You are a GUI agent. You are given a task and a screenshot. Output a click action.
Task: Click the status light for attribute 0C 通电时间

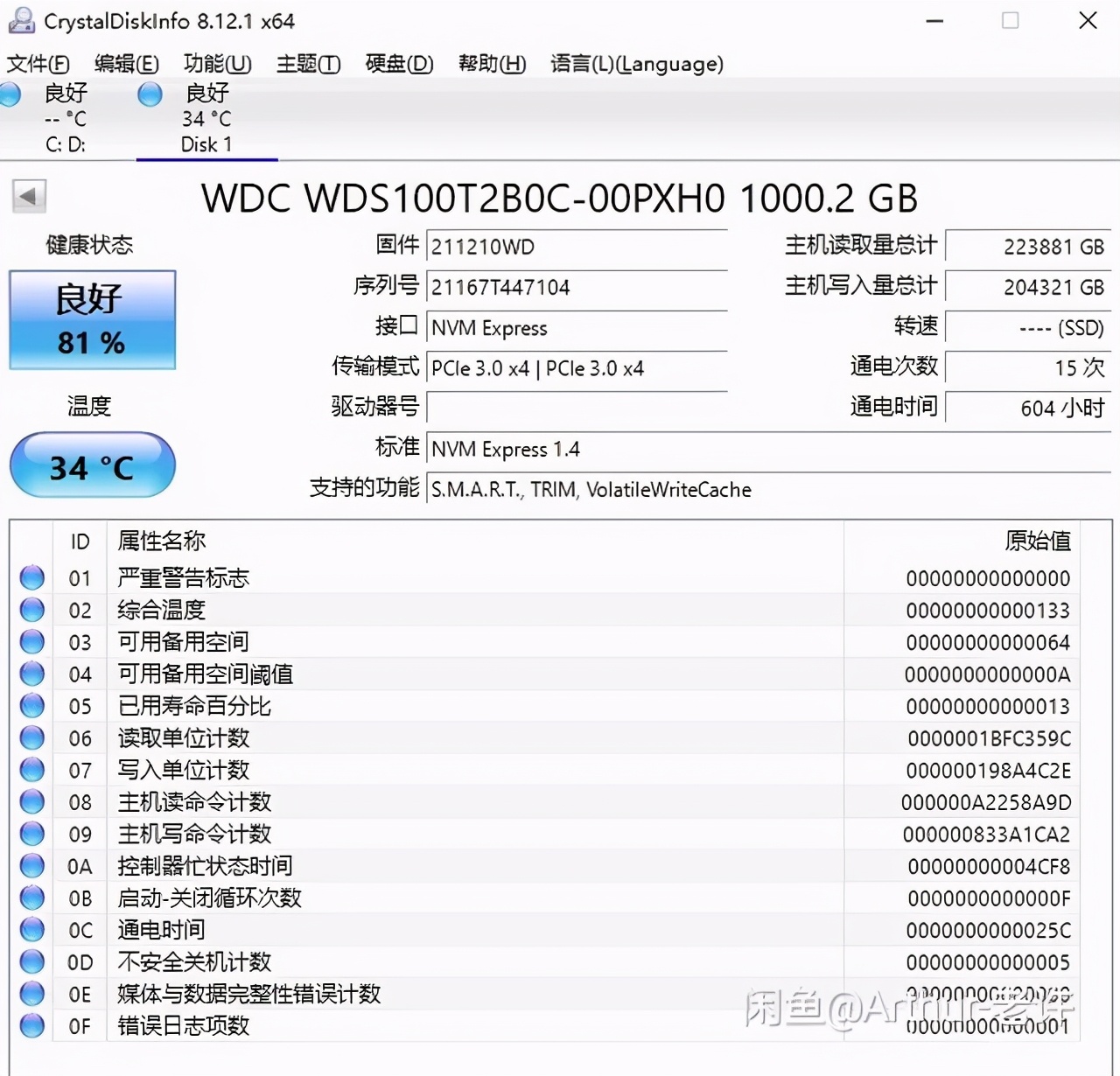click(31, 930)
